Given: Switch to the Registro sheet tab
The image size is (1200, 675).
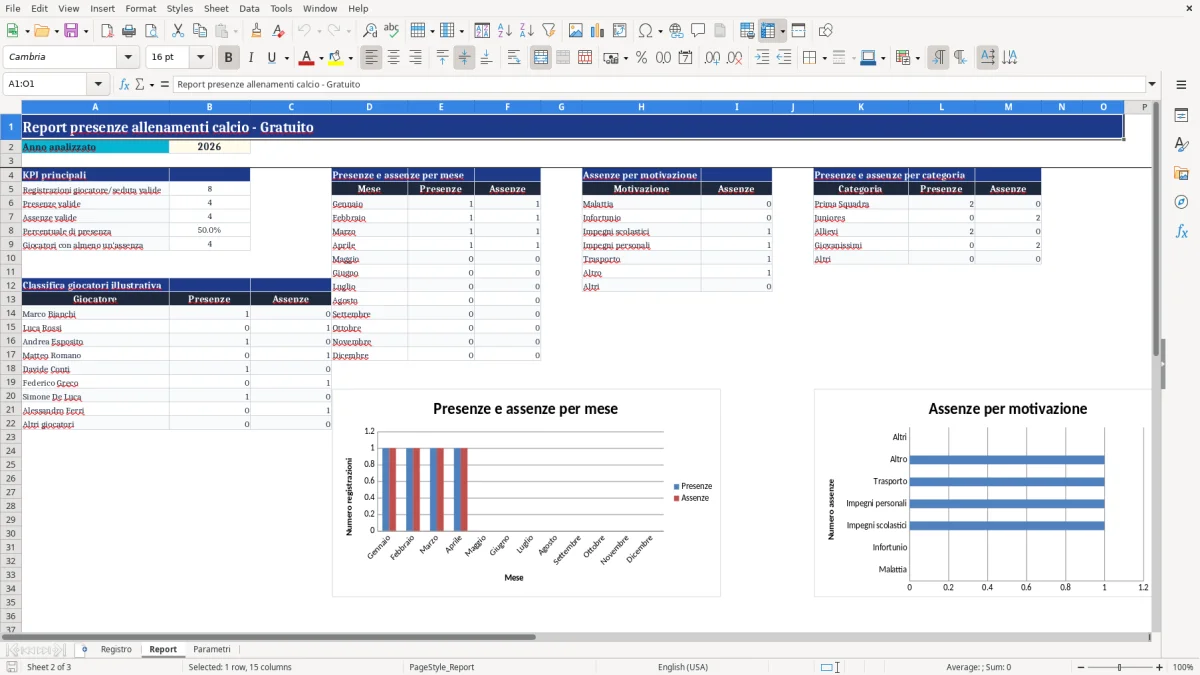Looking at the screenshot, I should pyautogui.click(x=116, y=649).
